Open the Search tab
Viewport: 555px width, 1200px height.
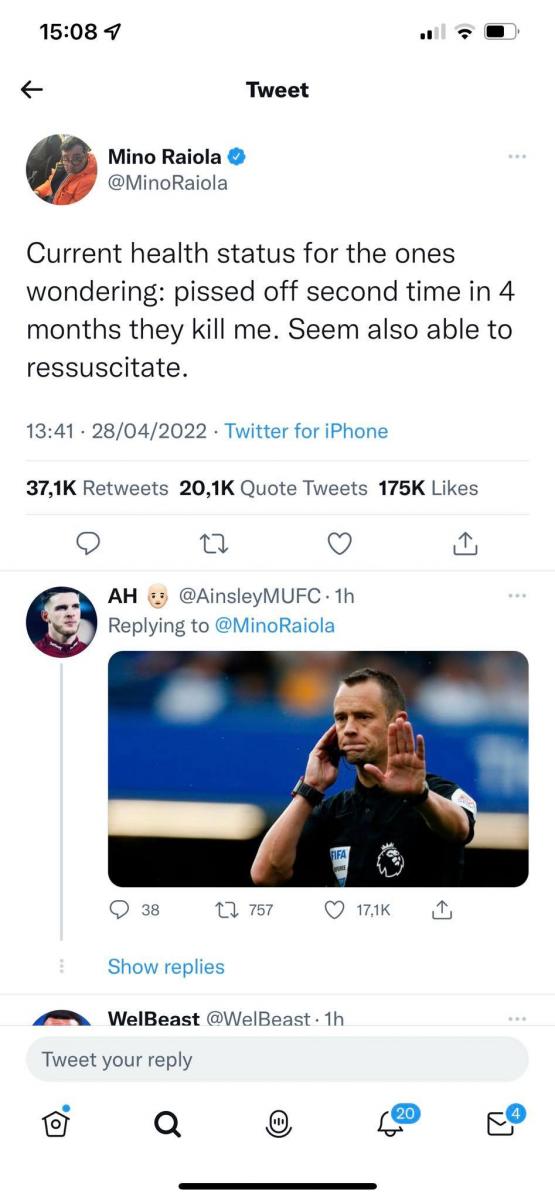coord(168,1124)
